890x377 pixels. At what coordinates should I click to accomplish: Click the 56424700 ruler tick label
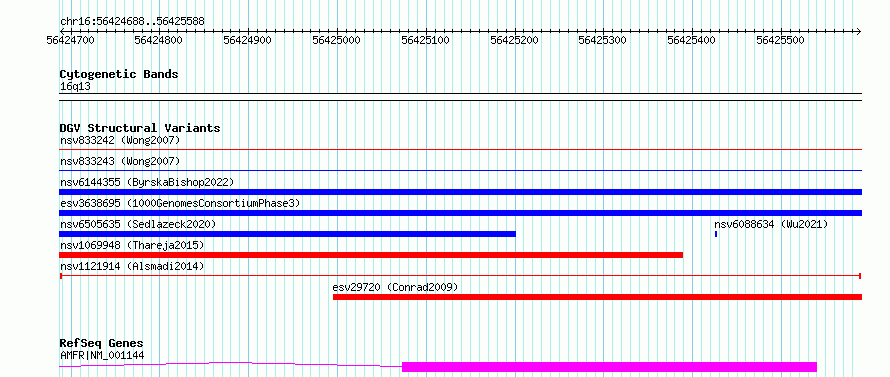click(71, 40)
